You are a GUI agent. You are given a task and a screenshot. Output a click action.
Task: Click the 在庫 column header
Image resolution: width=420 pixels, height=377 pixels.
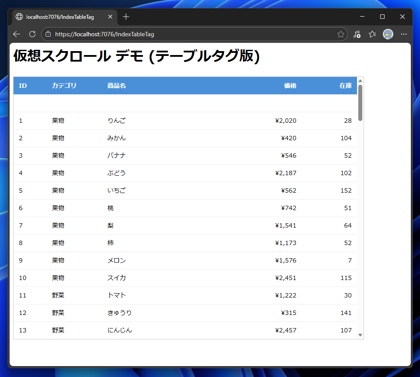tap(345, 86)
